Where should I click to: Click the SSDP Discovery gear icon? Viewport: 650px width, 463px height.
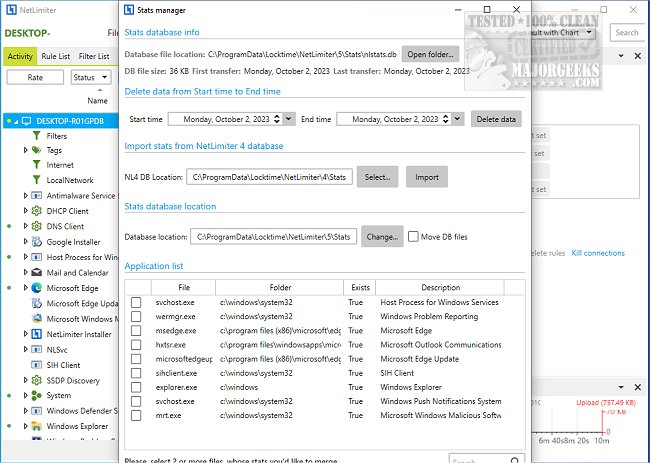pos(36,380)
